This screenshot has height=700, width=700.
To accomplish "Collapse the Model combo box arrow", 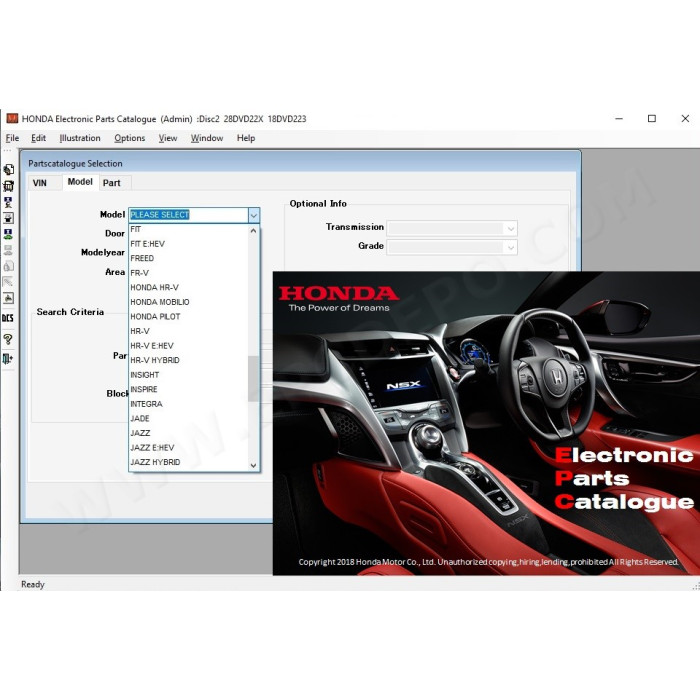I will click(x=254, y=215).
